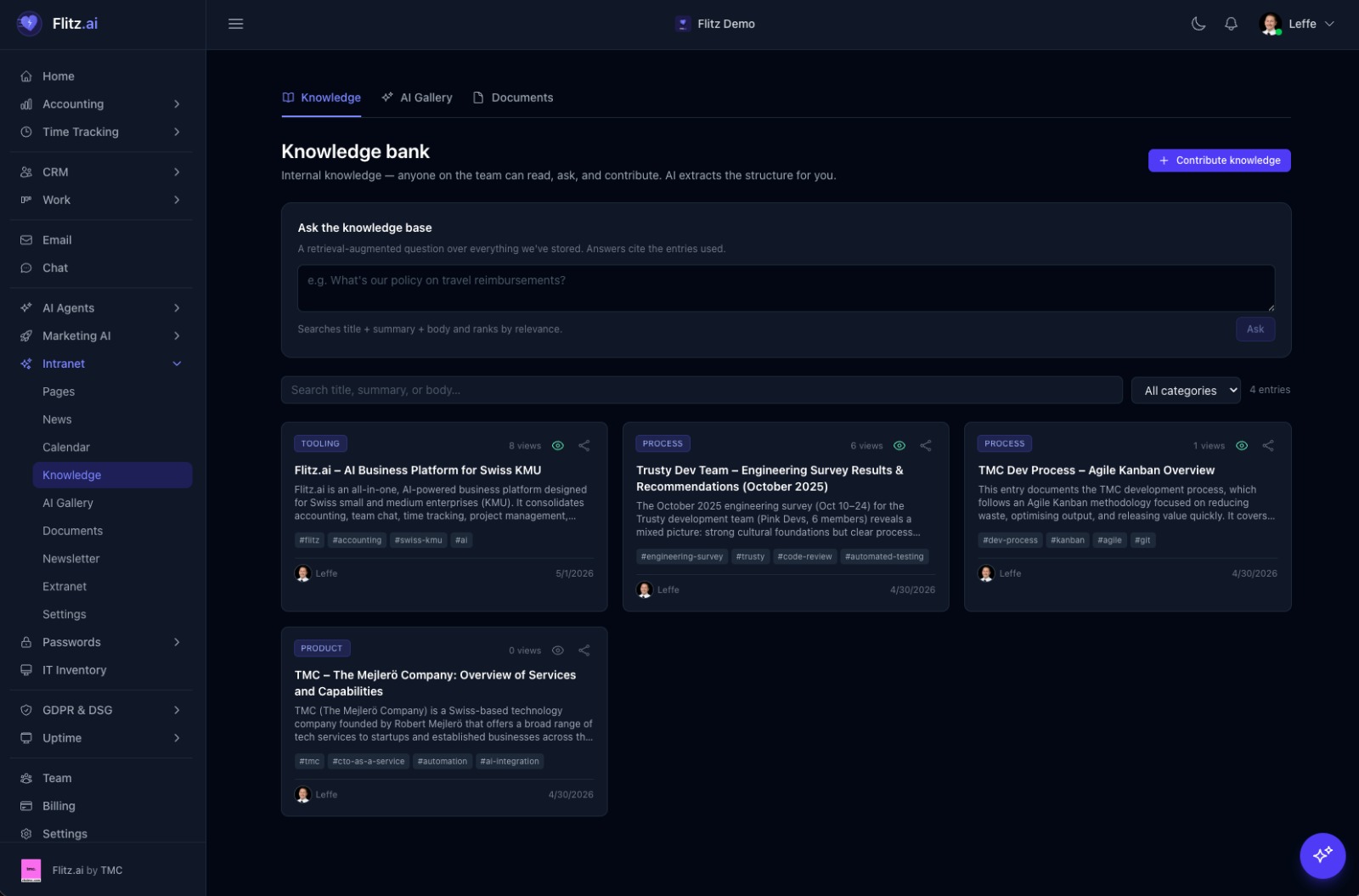The height and width of the screenshot is (896, 1359).
Task: Share the TMC Dev Process entry
Action: coord(1268,446)
